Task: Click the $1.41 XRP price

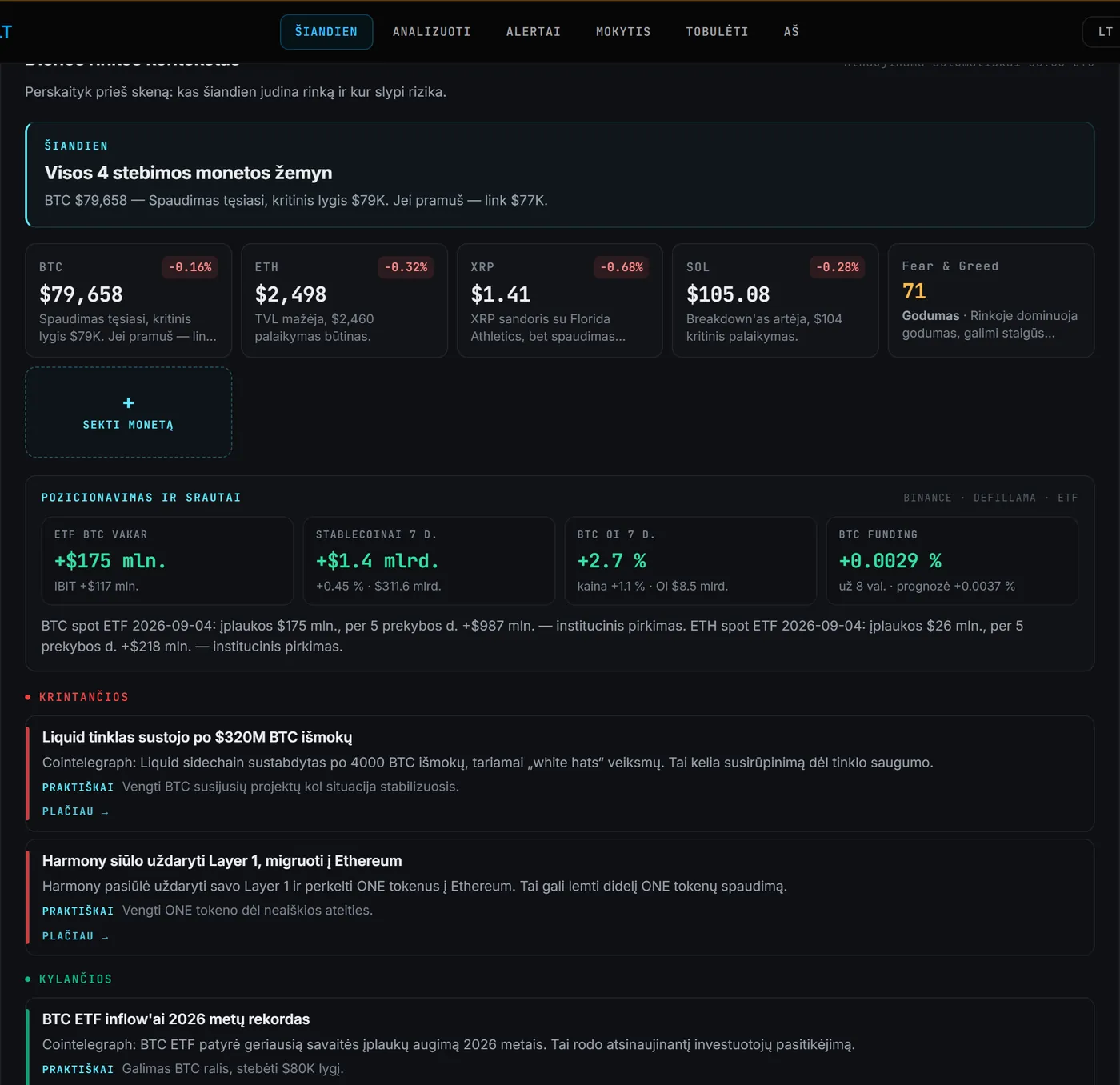Action: (500, 294)
